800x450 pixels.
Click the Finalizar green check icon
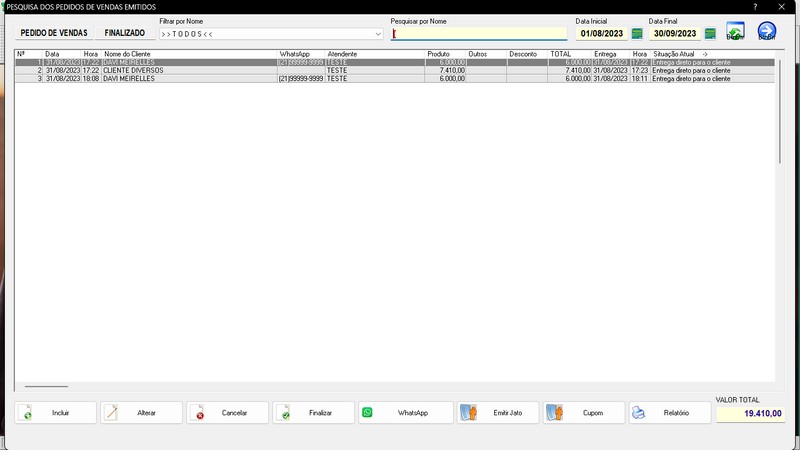point(284,413)
